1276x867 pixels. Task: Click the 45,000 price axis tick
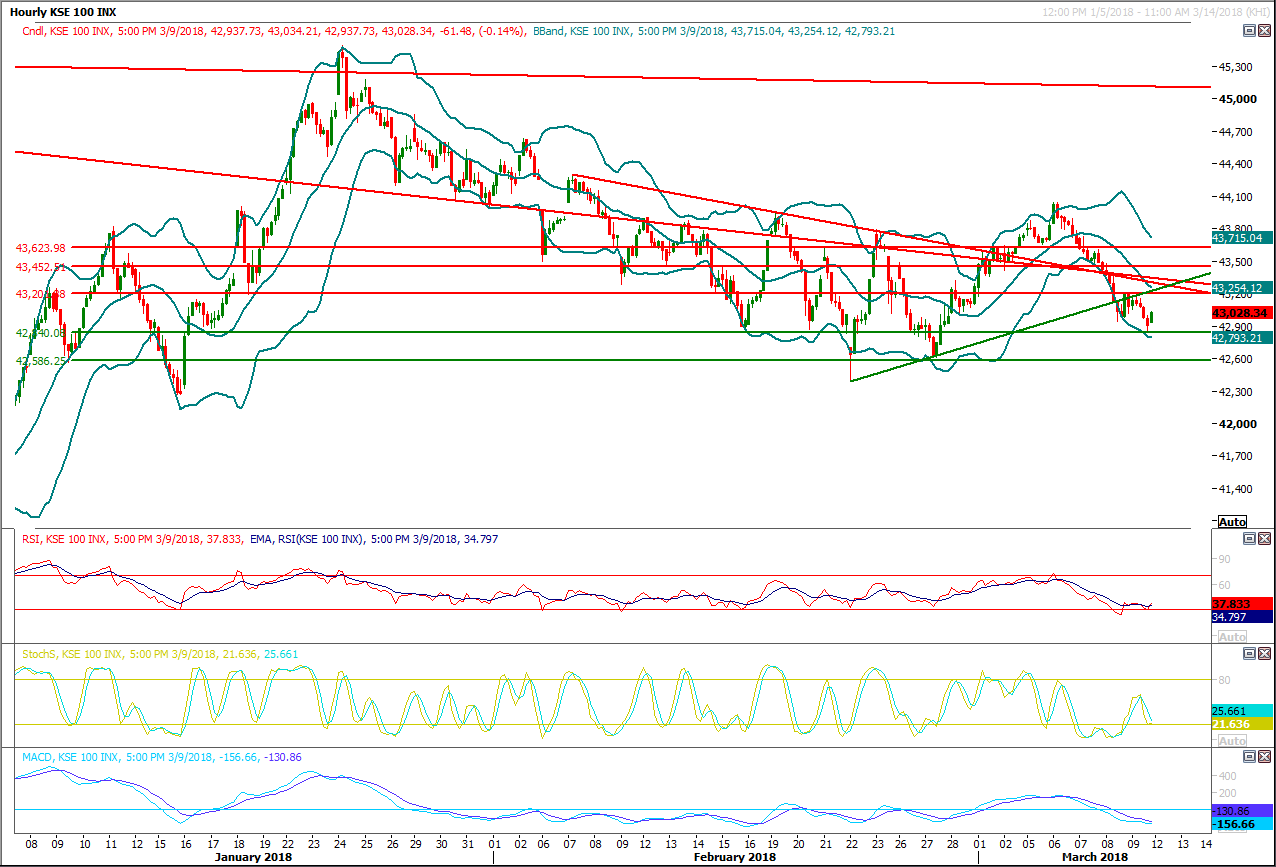(1236, 99)
